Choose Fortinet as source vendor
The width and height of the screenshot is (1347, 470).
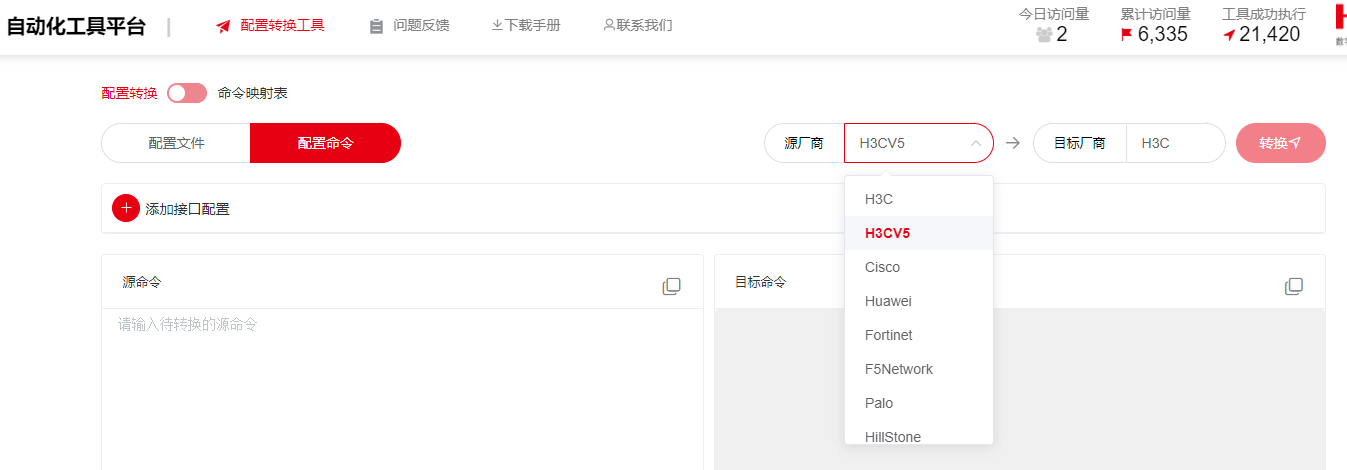pos(919,335)
